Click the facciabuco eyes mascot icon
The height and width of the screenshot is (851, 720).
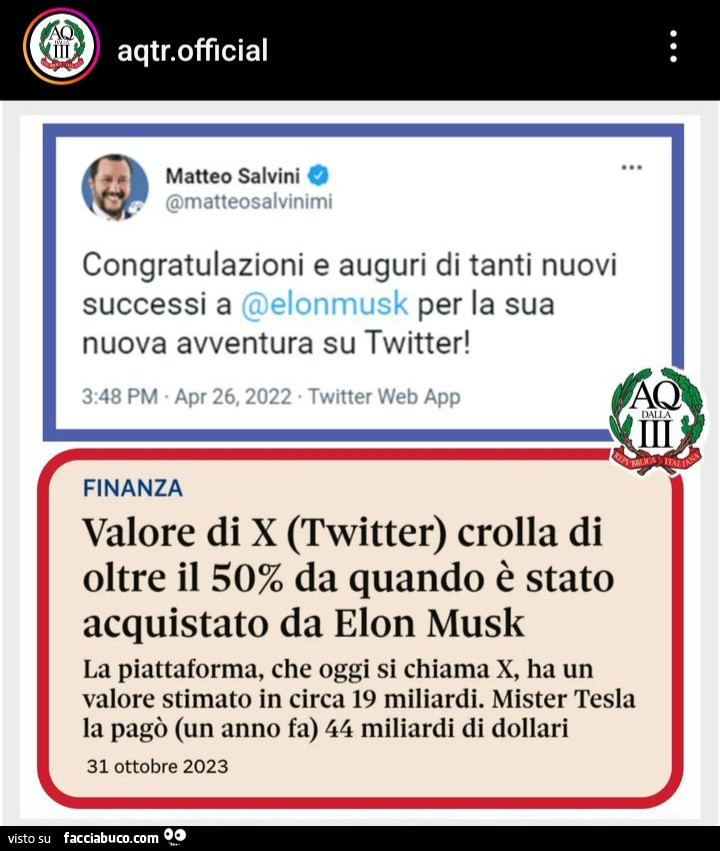(175, 836)
